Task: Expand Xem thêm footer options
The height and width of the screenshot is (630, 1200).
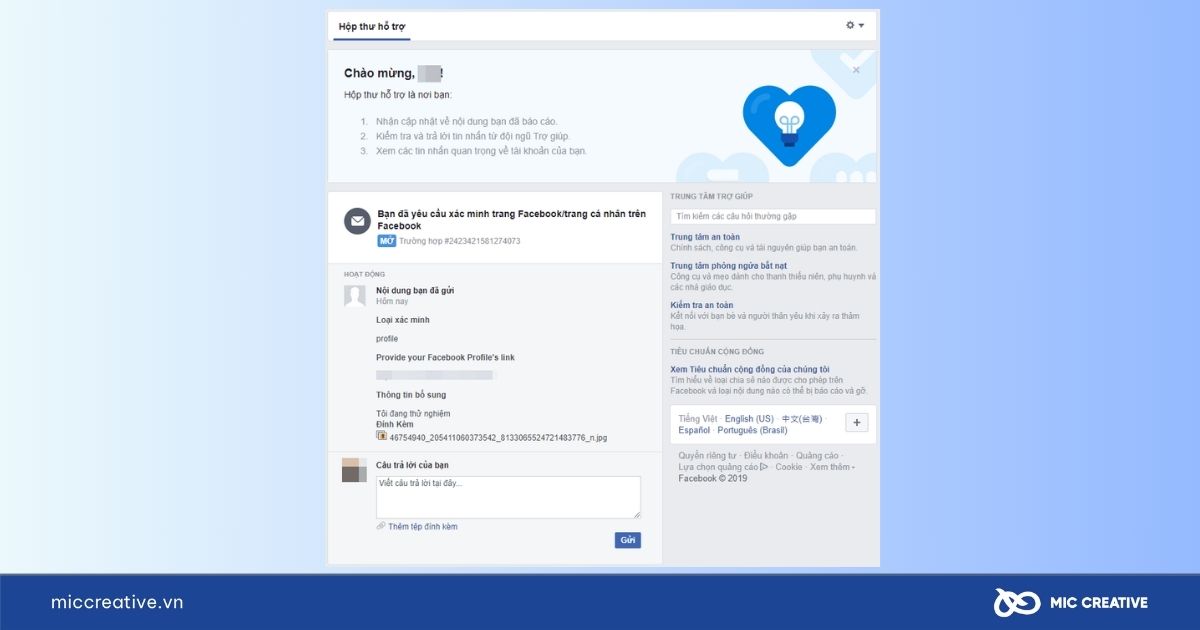Action: click(830, 467)
